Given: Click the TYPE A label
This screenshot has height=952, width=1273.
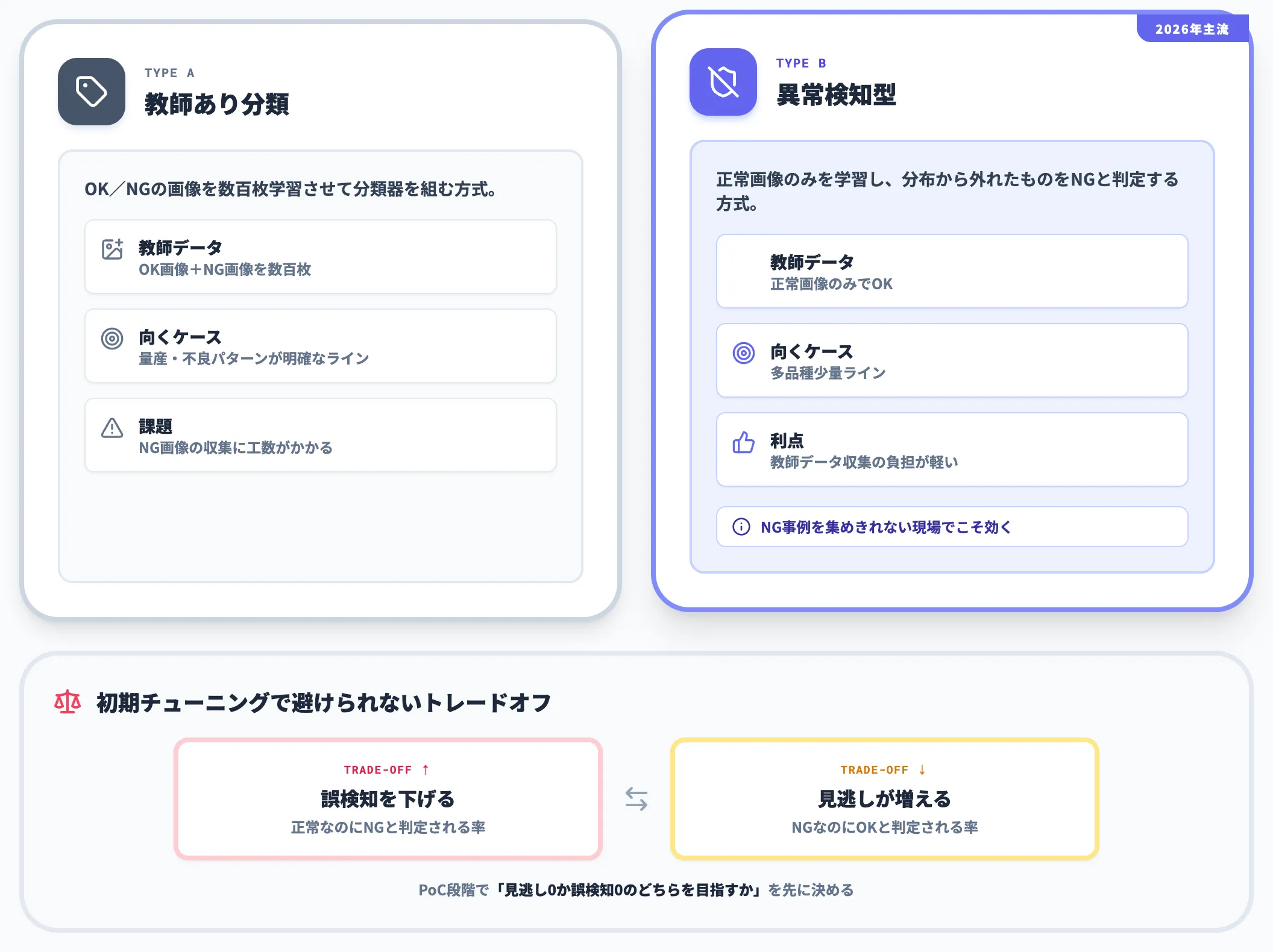Looking at the screenshot, I should 169,73.
